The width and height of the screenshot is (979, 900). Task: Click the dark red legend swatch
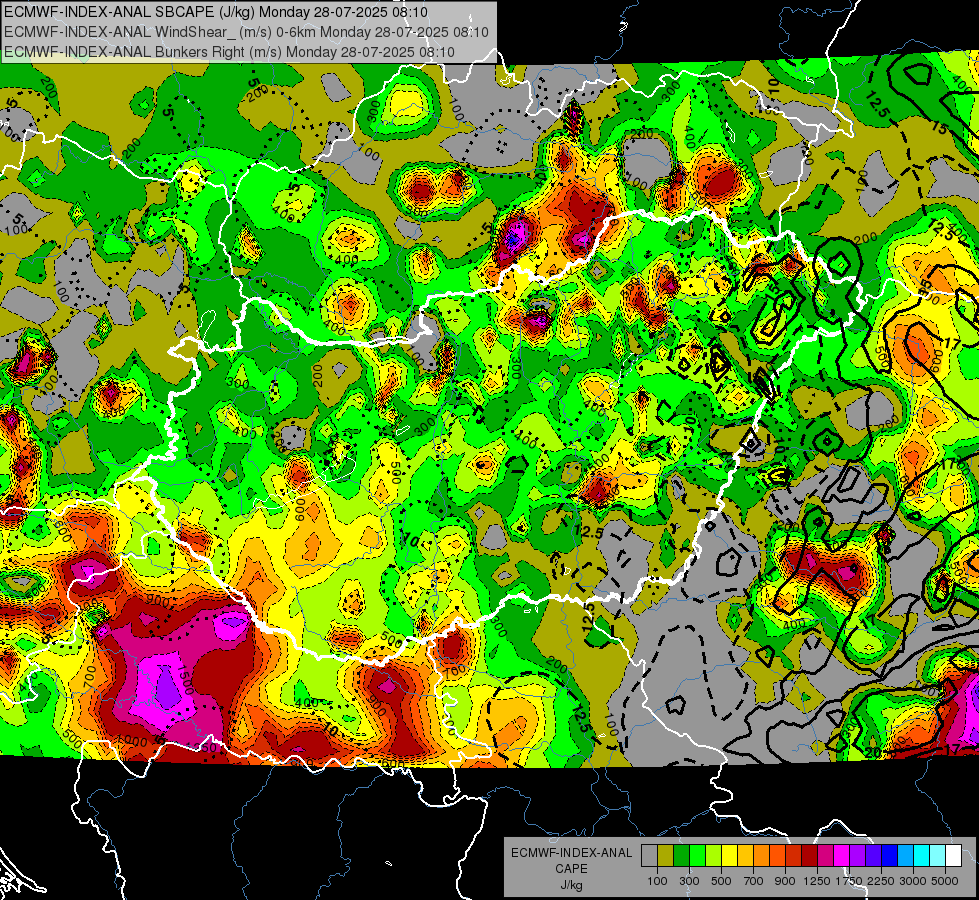pos(809,856)
